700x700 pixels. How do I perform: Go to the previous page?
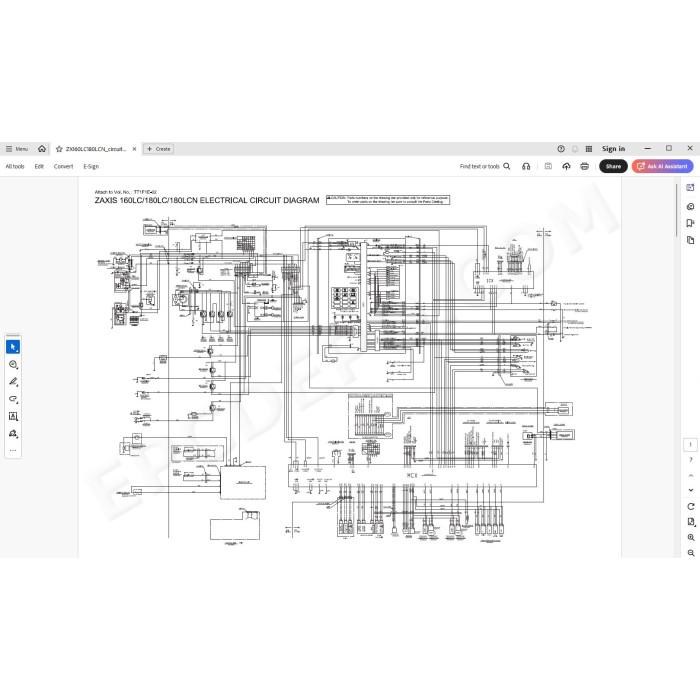691,475
